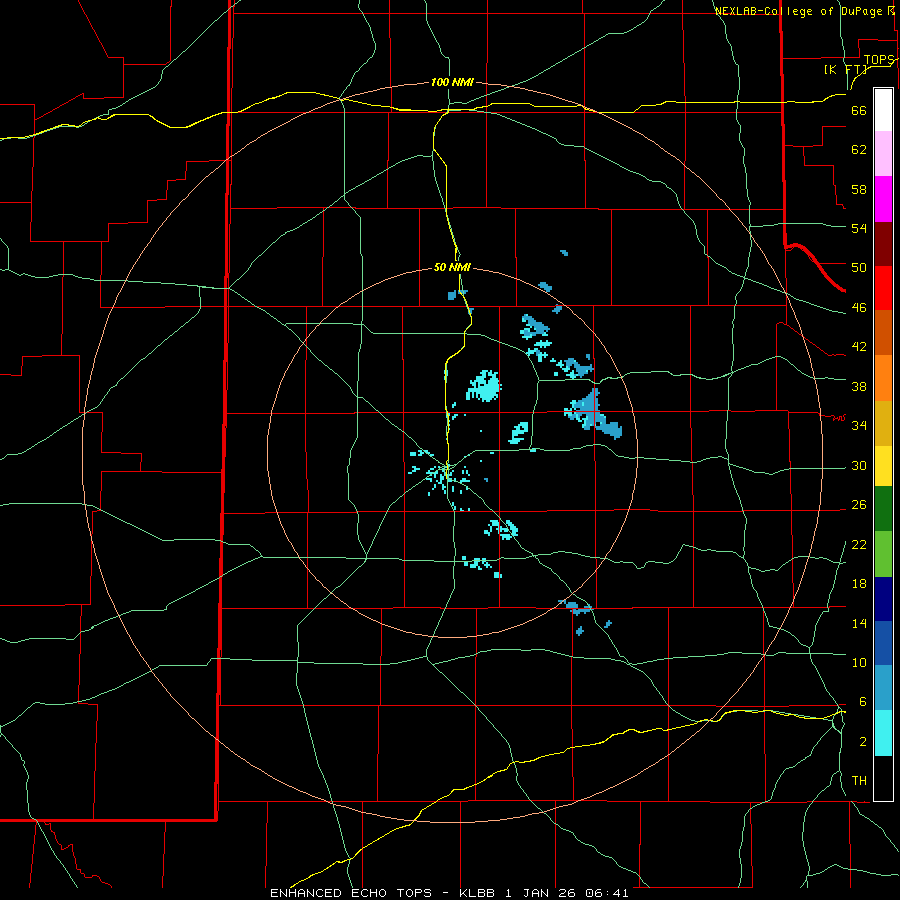Screen dimensions: 900x900
Task: Click the largest cyan echo blob
Action: pyautogui.click(x=483, y=386)
